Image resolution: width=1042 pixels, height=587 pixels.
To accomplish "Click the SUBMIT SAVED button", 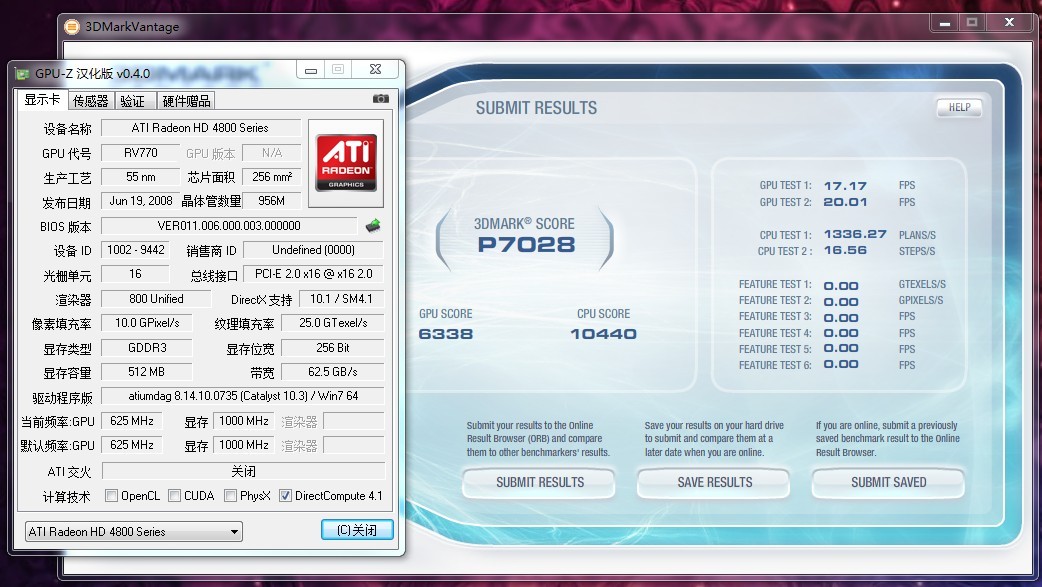I will pos(888,482).
